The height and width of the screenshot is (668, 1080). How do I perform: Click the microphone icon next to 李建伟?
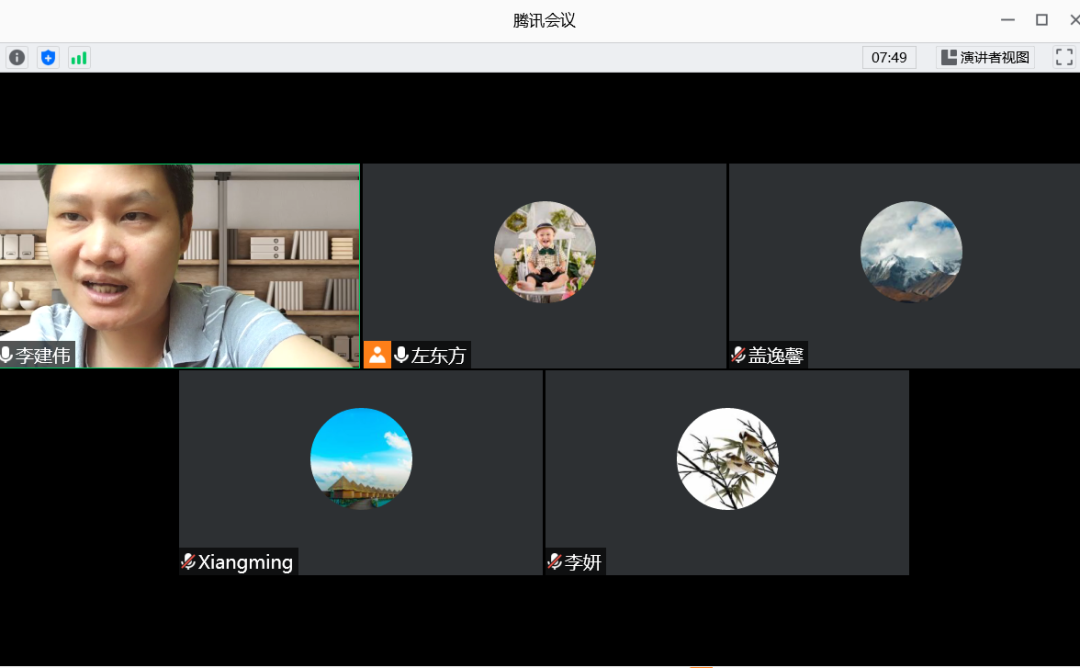click(x=7, y=355)
